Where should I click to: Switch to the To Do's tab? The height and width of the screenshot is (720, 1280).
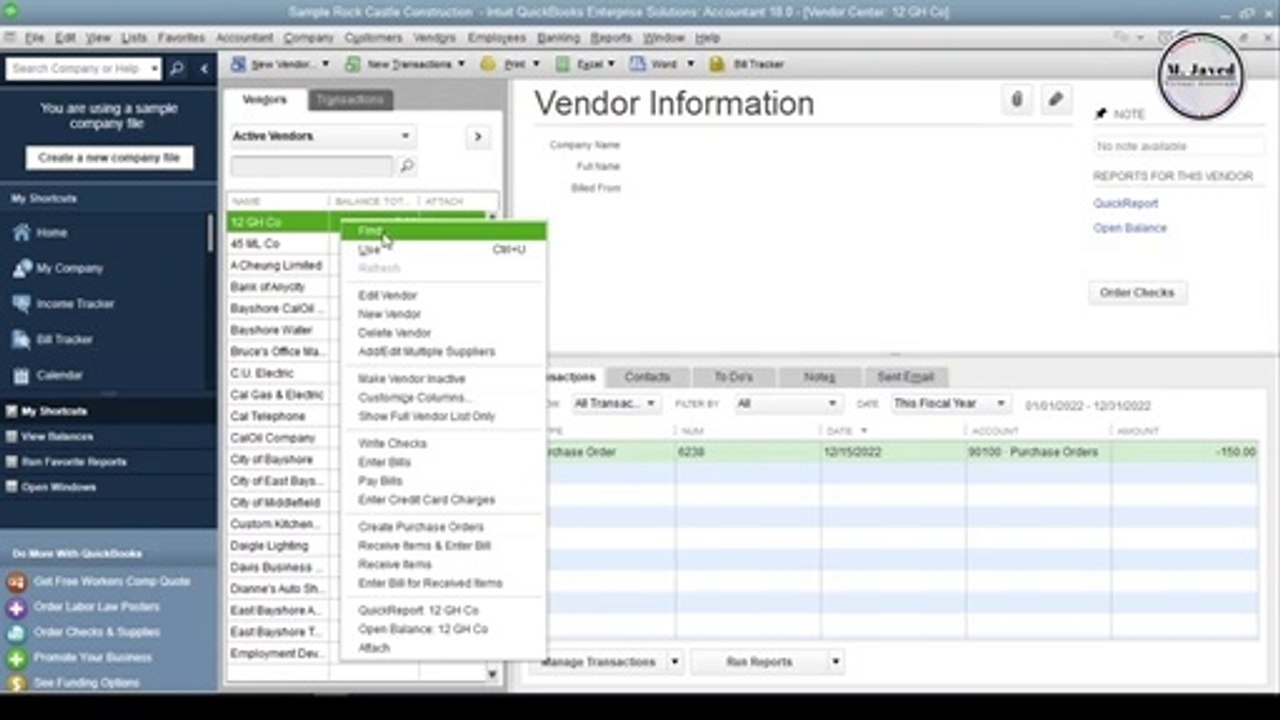(x=733, y=377)
